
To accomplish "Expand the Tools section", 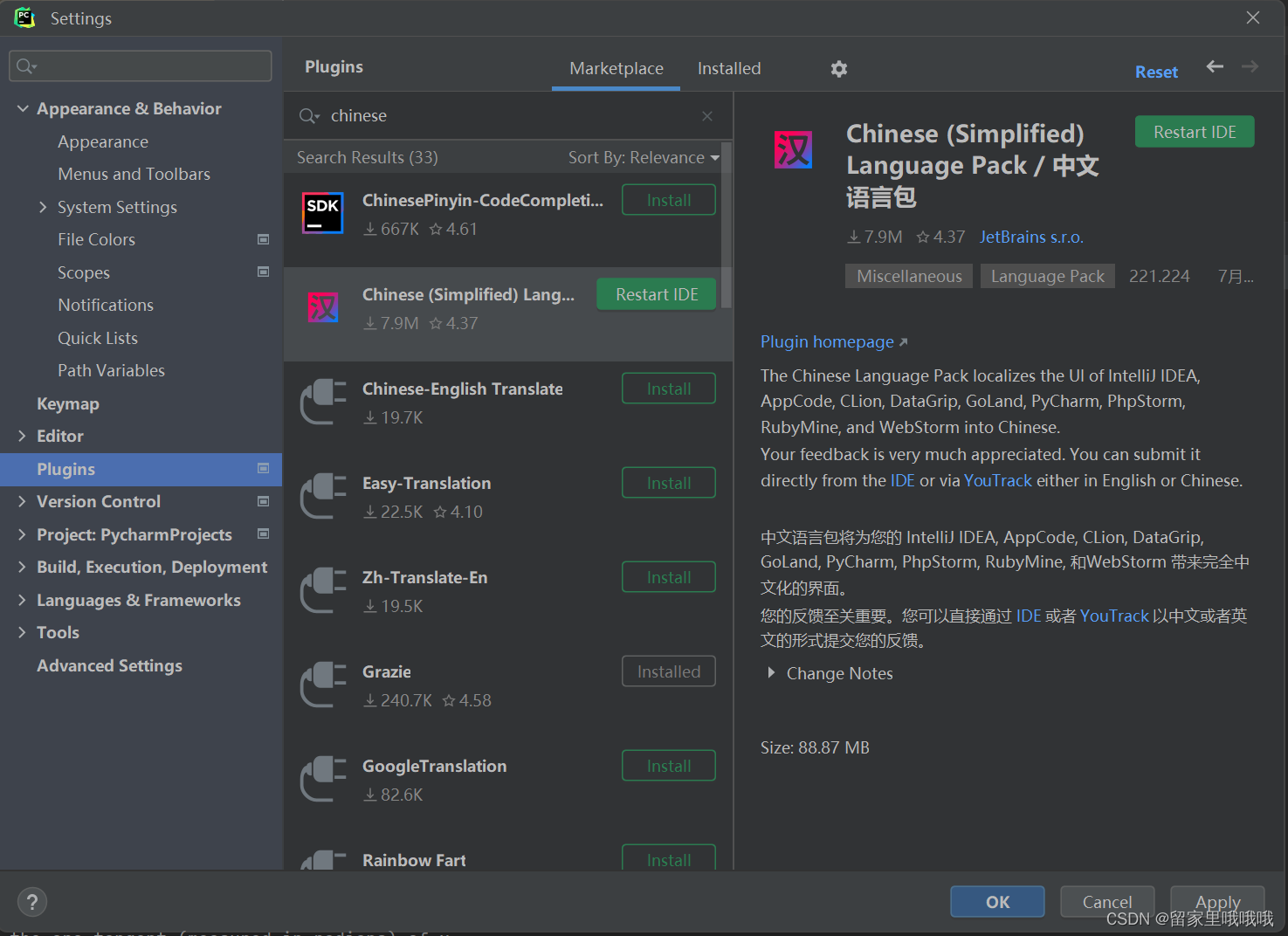I will pos(23,632).
